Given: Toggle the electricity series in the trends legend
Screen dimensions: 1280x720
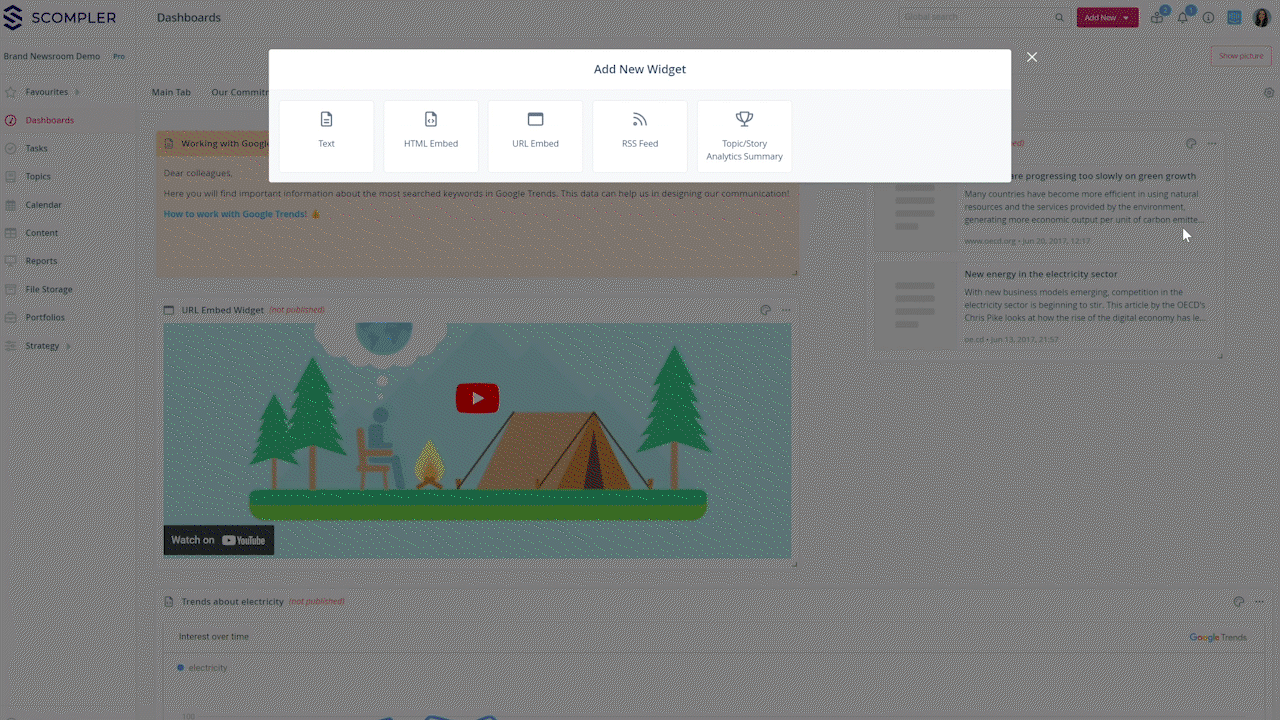Looking at the screenshot, I should coord(201,667).
